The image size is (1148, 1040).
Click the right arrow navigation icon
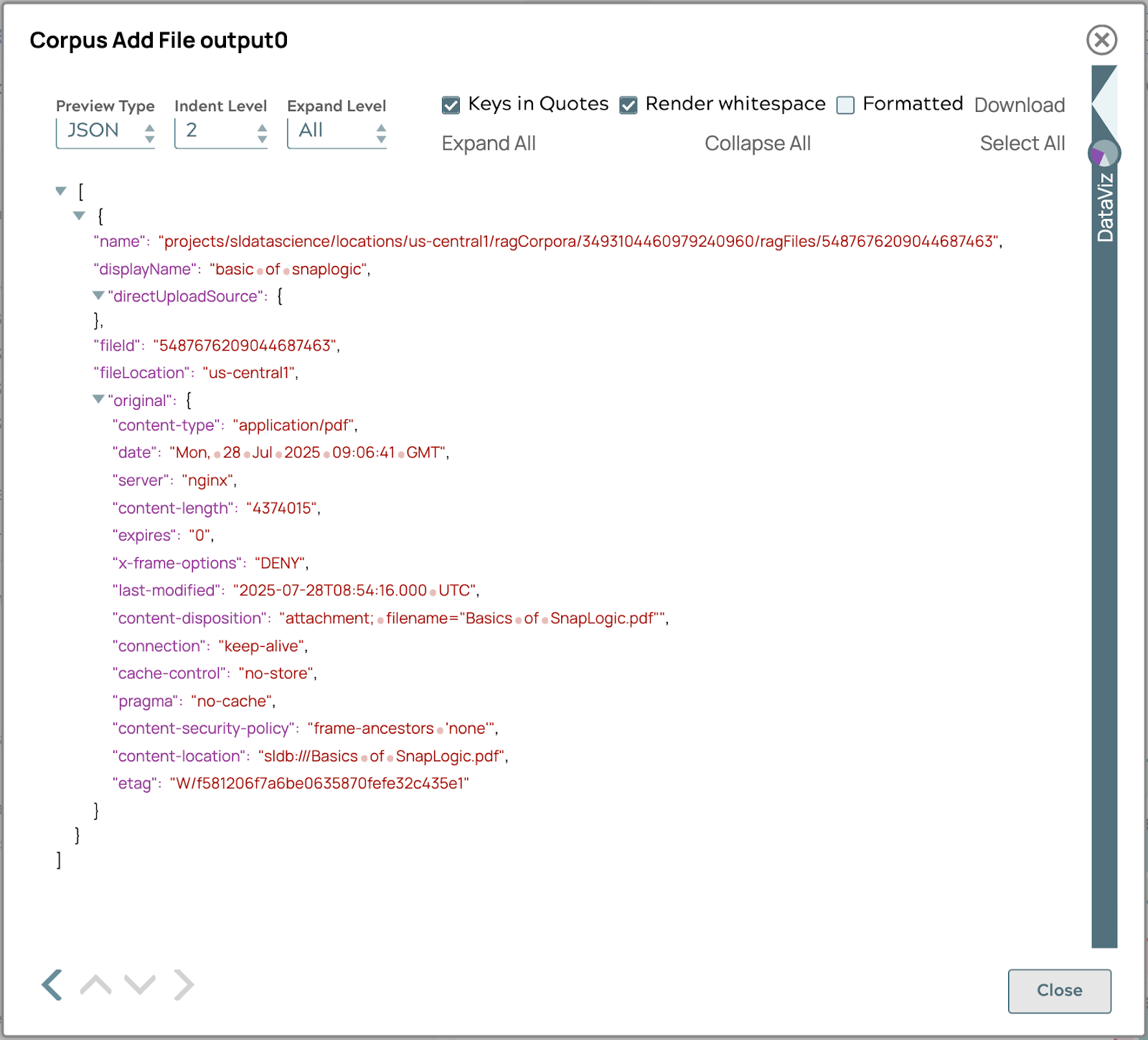pyautogui.click(x=184, y=985)
